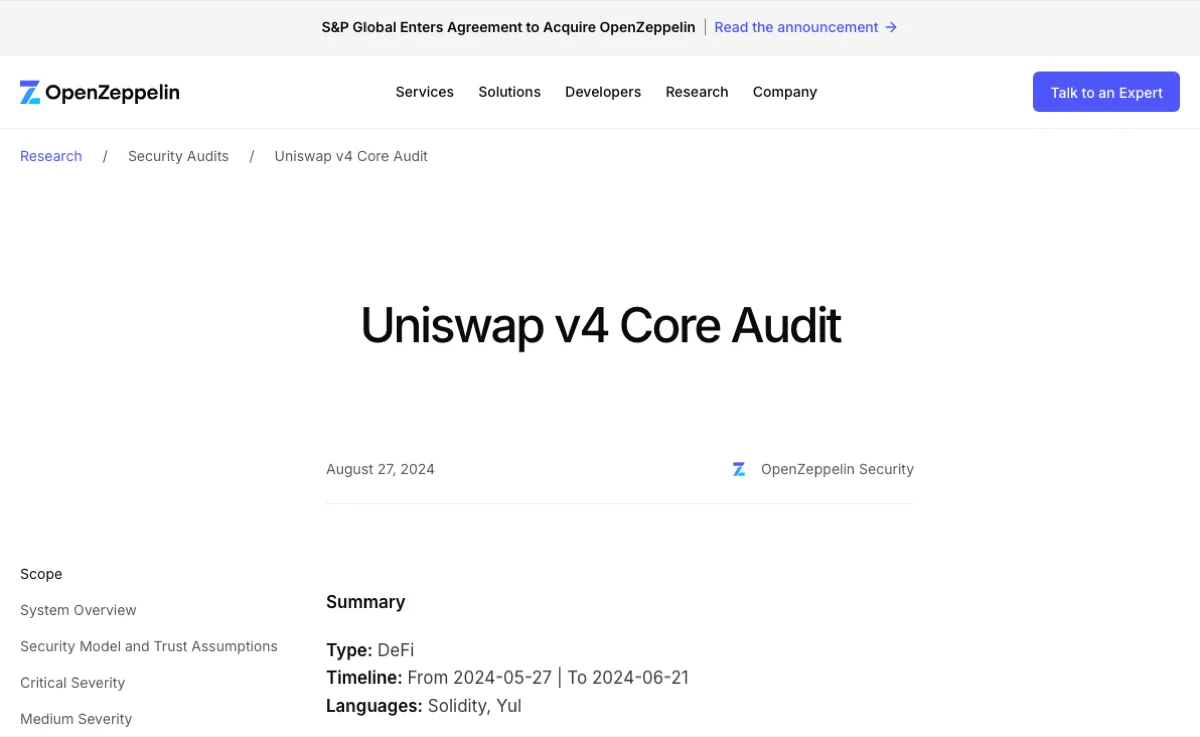Go to Security Audits breadcrumb
The width and height of the screenshot is (1200, 737).
(178, 156)
